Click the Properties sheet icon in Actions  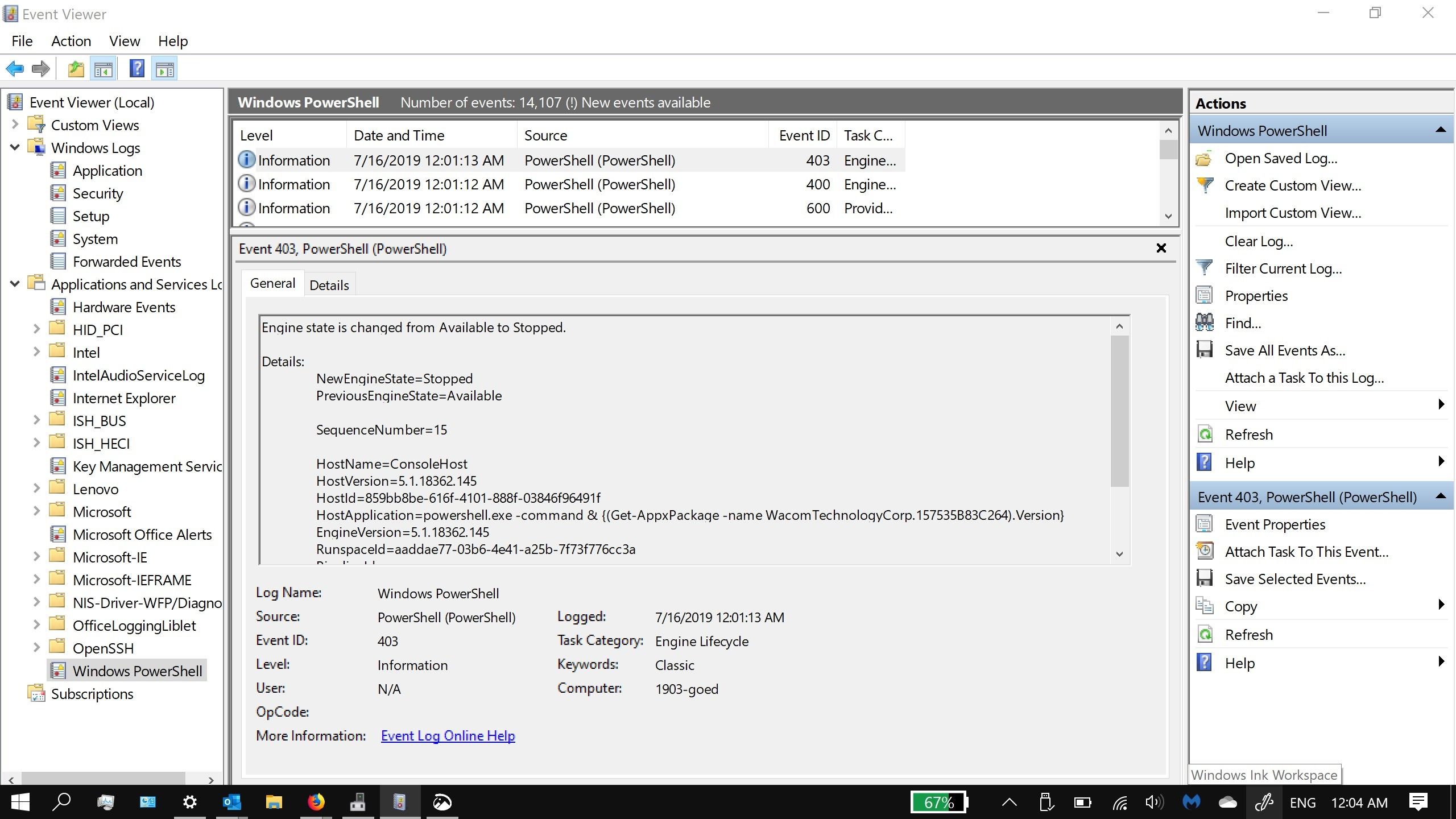[1204, 296]
